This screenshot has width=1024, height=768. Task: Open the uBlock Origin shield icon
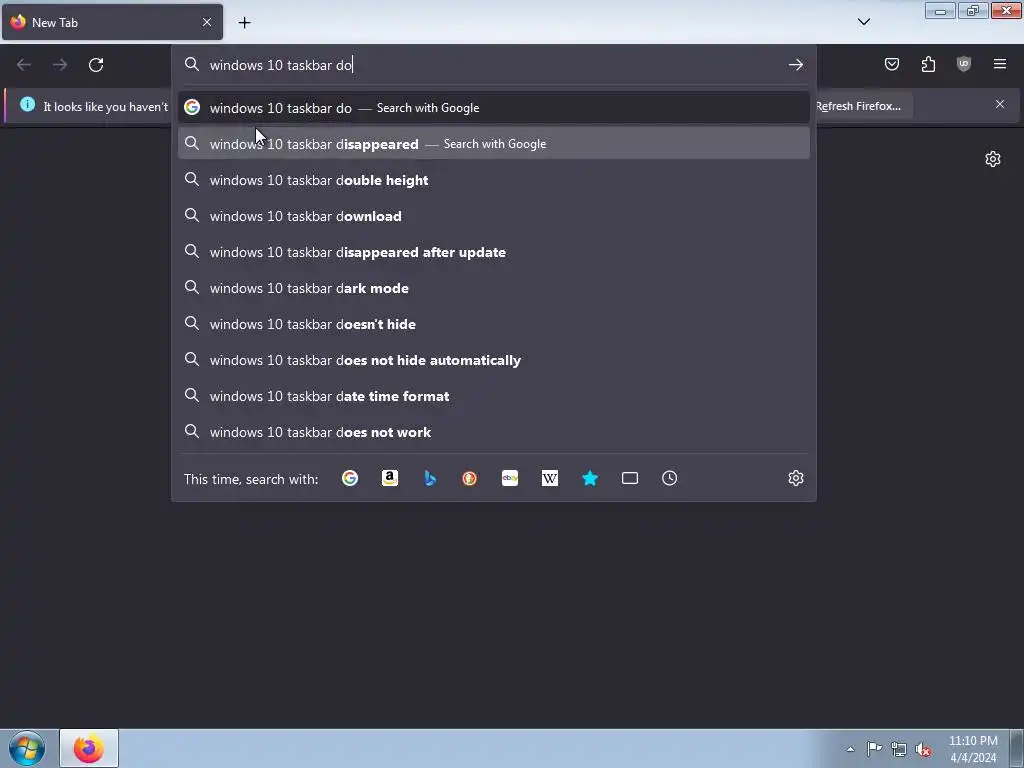[964, 64]
